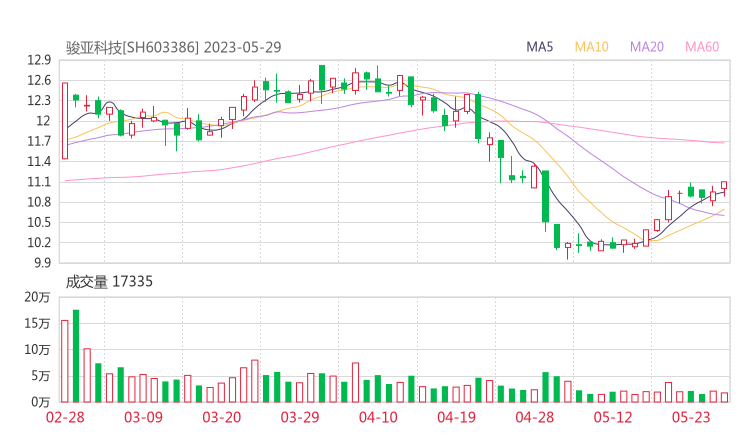Image resolution: width=740 pixels, height=440 pixels.
Task: Click the 03-20 date axis label
Action: click(x=222, y=417)
